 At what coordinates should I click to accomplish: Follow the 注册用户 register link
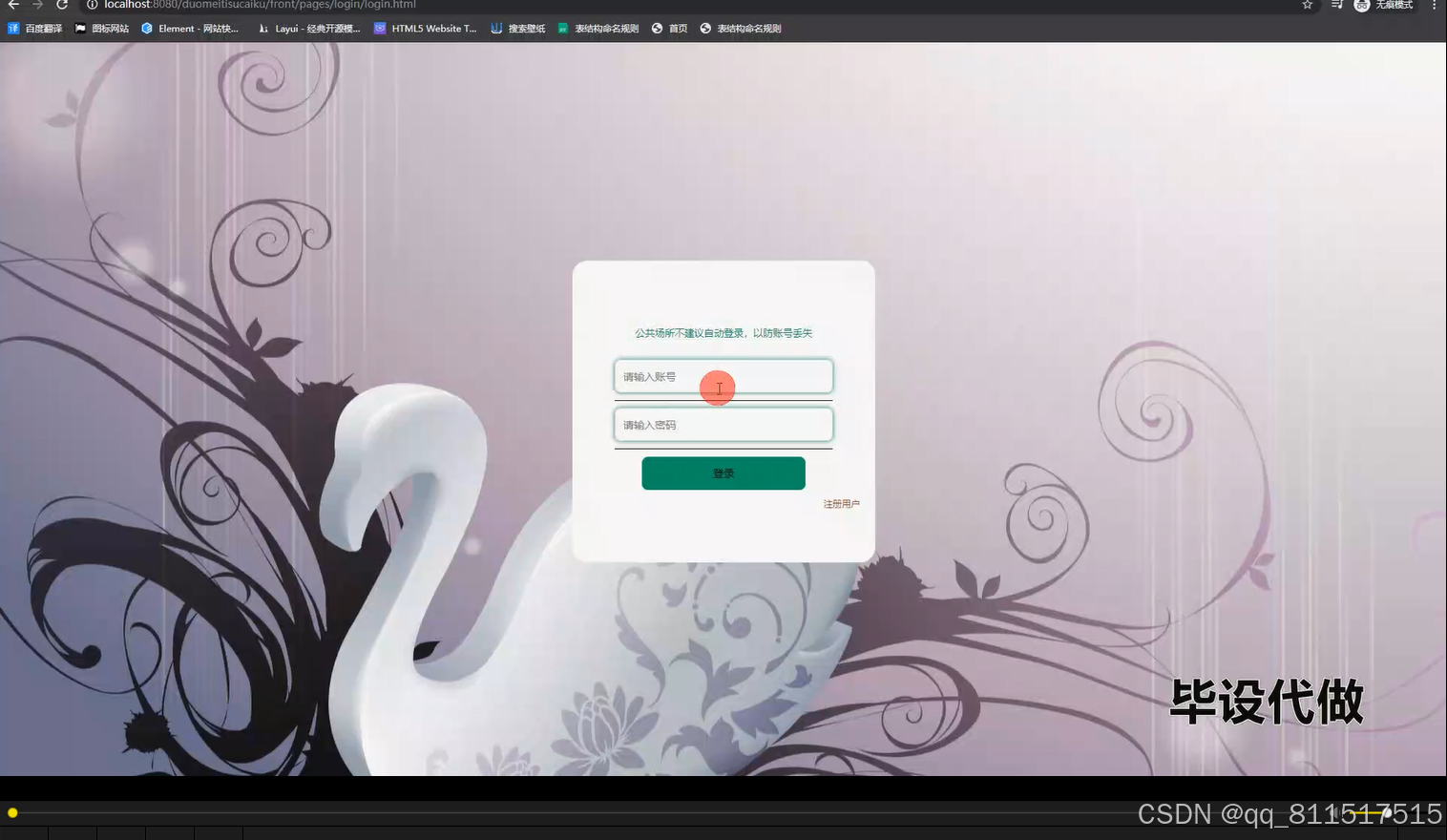pyautogui.click(x=841, y=504)
